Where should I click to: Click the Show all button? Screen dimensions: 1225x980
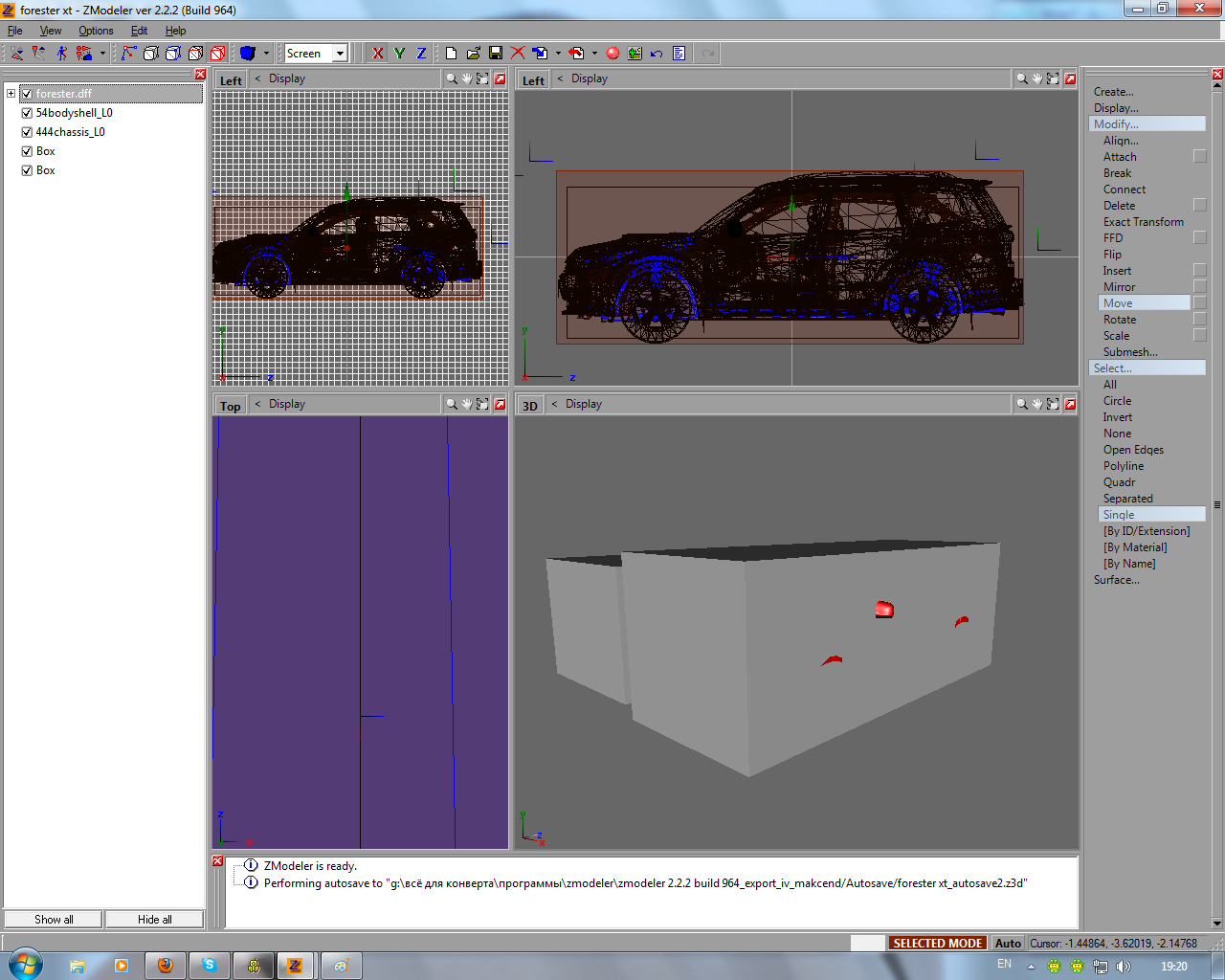point(54,920)
